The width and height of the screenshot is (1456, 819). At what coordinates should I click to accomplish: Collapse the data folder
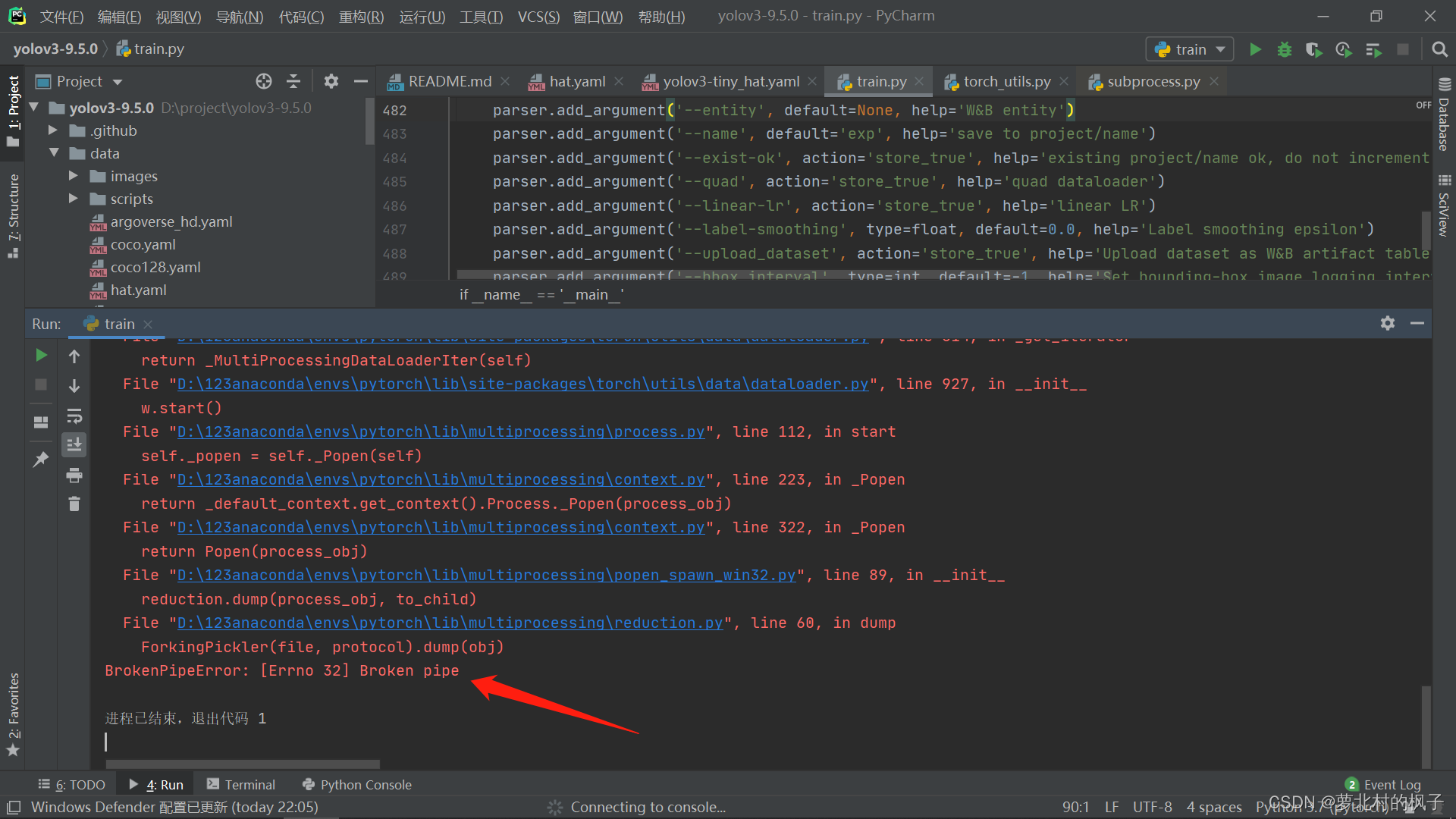coord(54,153)
